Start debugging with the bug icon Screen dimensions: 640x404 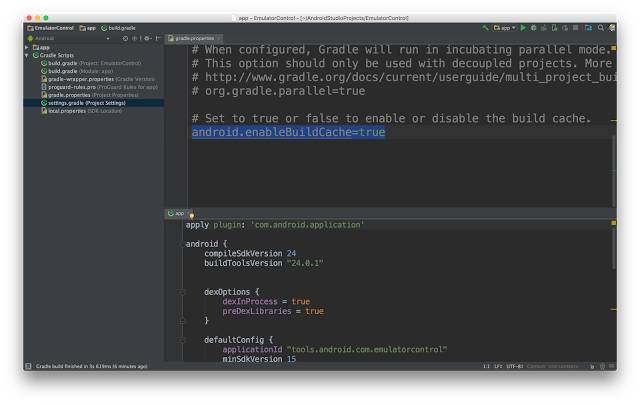pos(533,28)
